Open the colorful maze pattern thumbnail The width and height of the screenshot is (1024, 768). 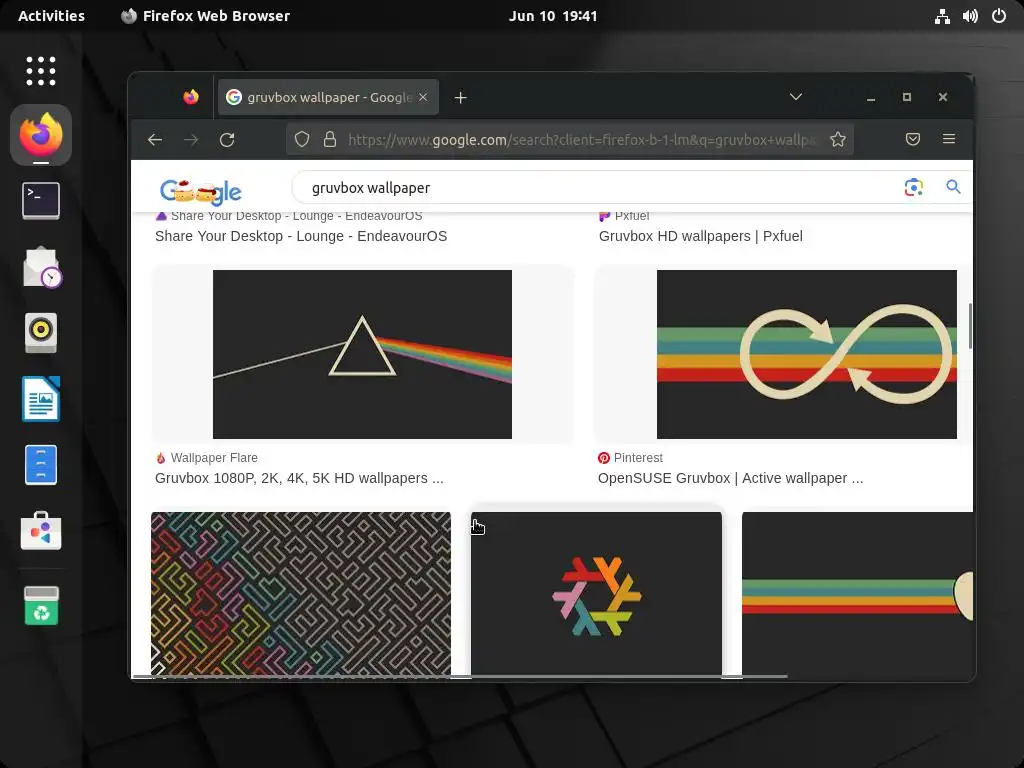click(x=300, y=594)
